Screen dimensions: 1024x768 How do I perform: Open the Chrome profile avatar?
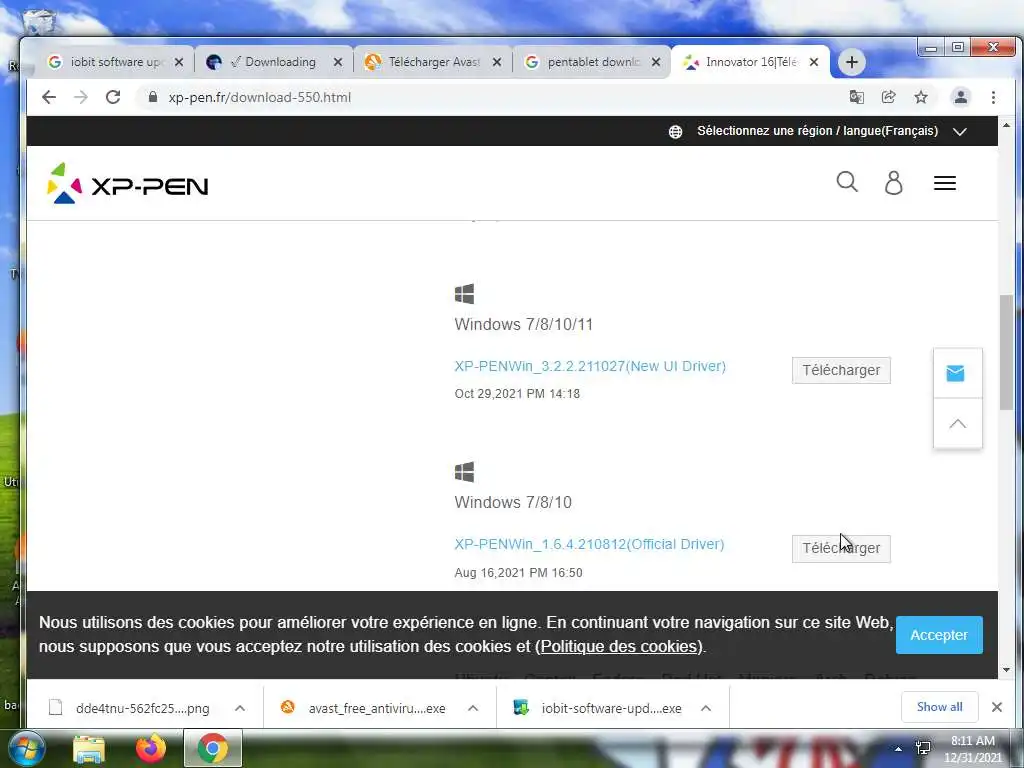tap(961, 97)
